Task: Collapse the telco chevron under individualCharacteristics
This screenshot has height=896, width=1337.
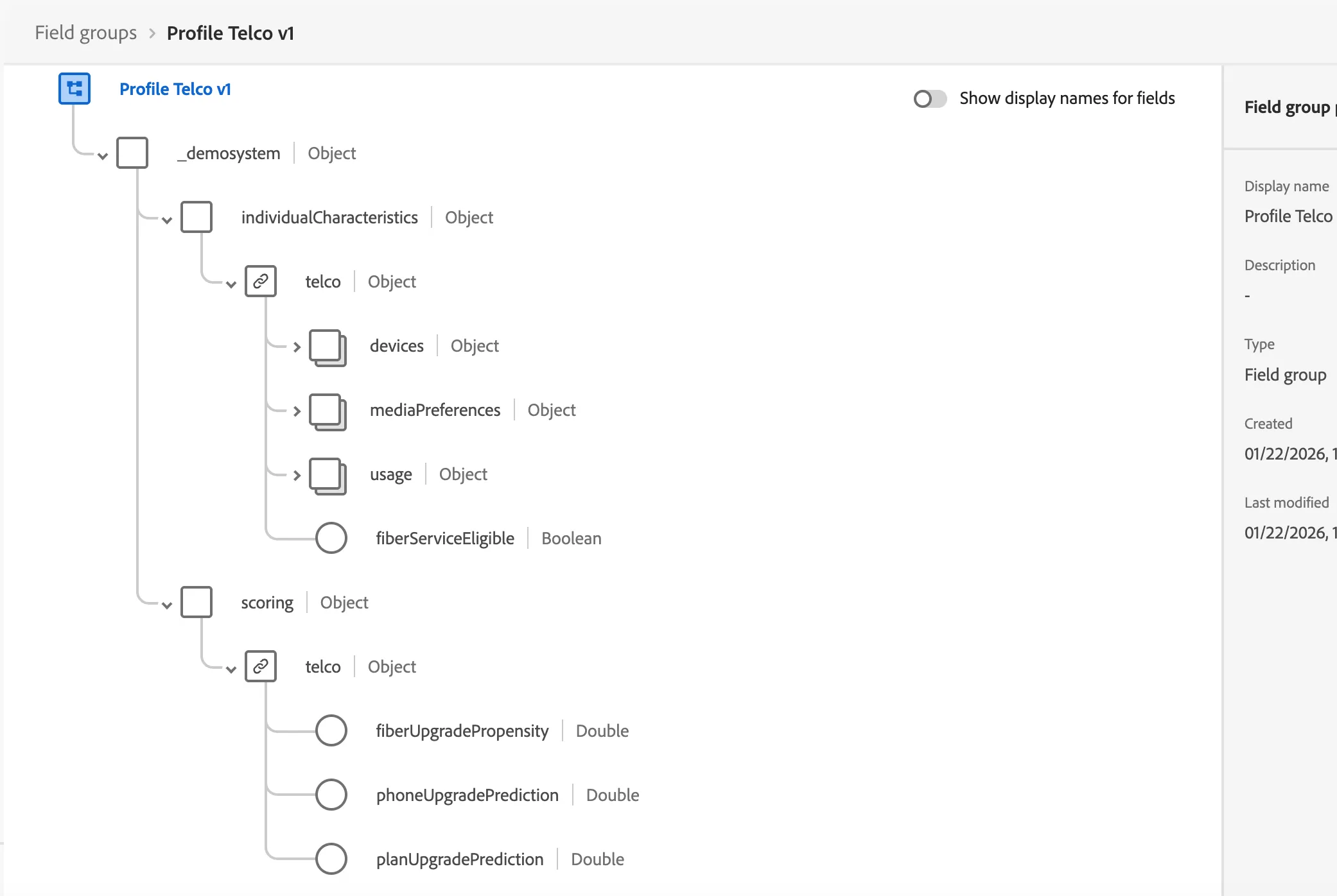Action: 231,284
